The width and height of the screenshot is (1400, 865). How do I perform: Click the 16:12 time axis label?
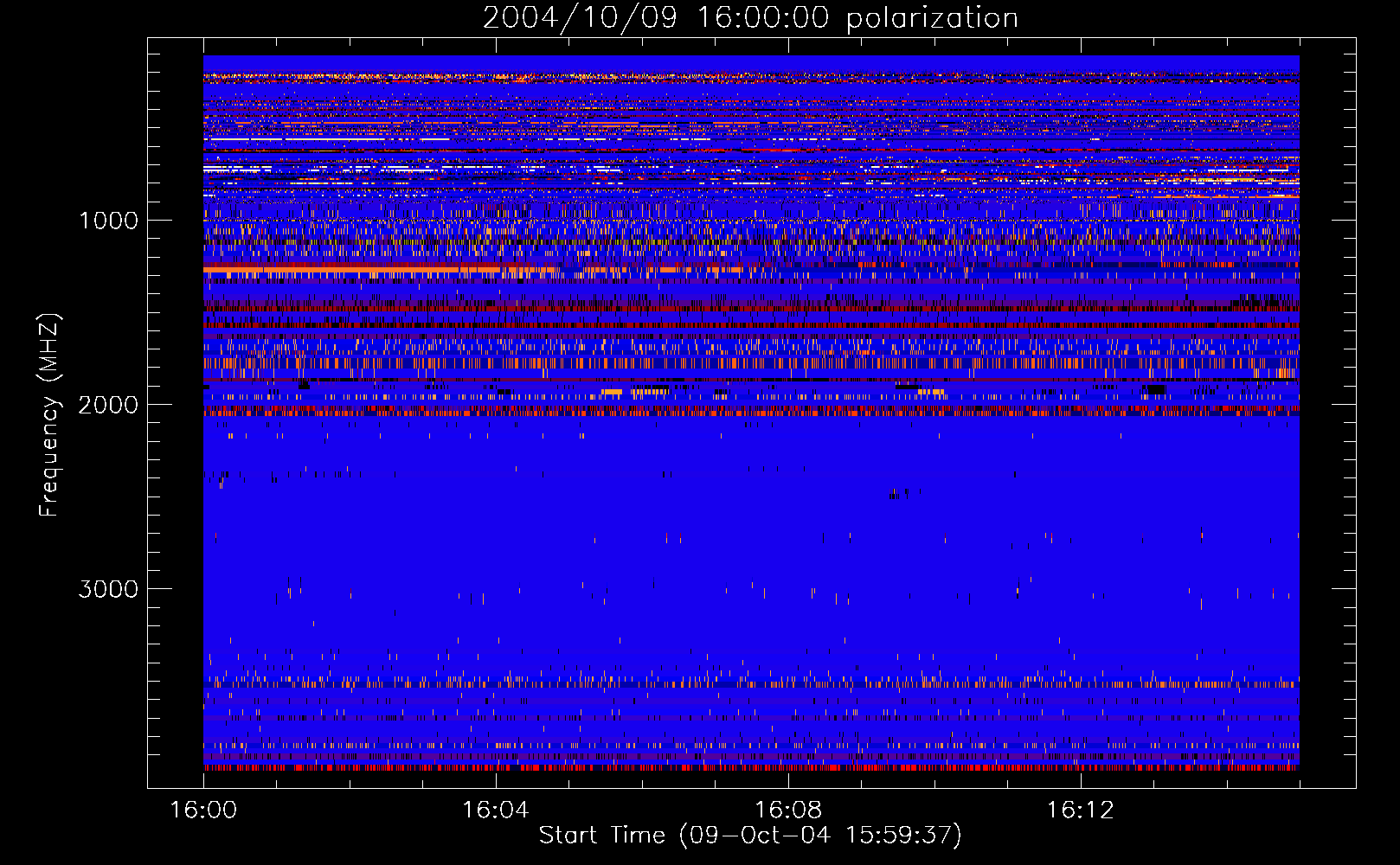(1081, 811)
